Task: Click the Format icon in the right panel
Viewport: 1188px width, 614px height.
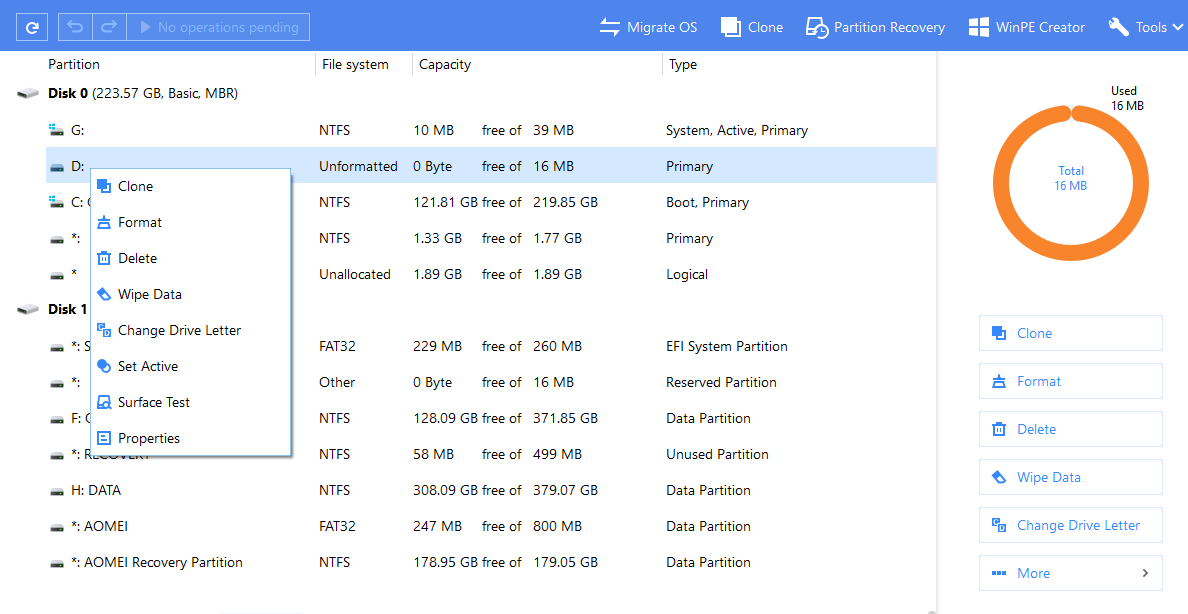Action: tap(999, 381)
